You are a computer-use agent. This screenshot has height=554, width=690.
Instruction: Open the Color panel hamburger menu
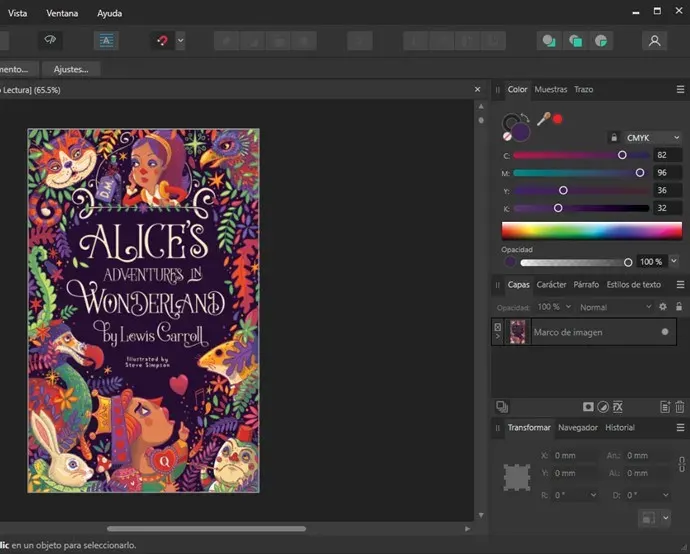pyautogui.click(x=680, y=90)
